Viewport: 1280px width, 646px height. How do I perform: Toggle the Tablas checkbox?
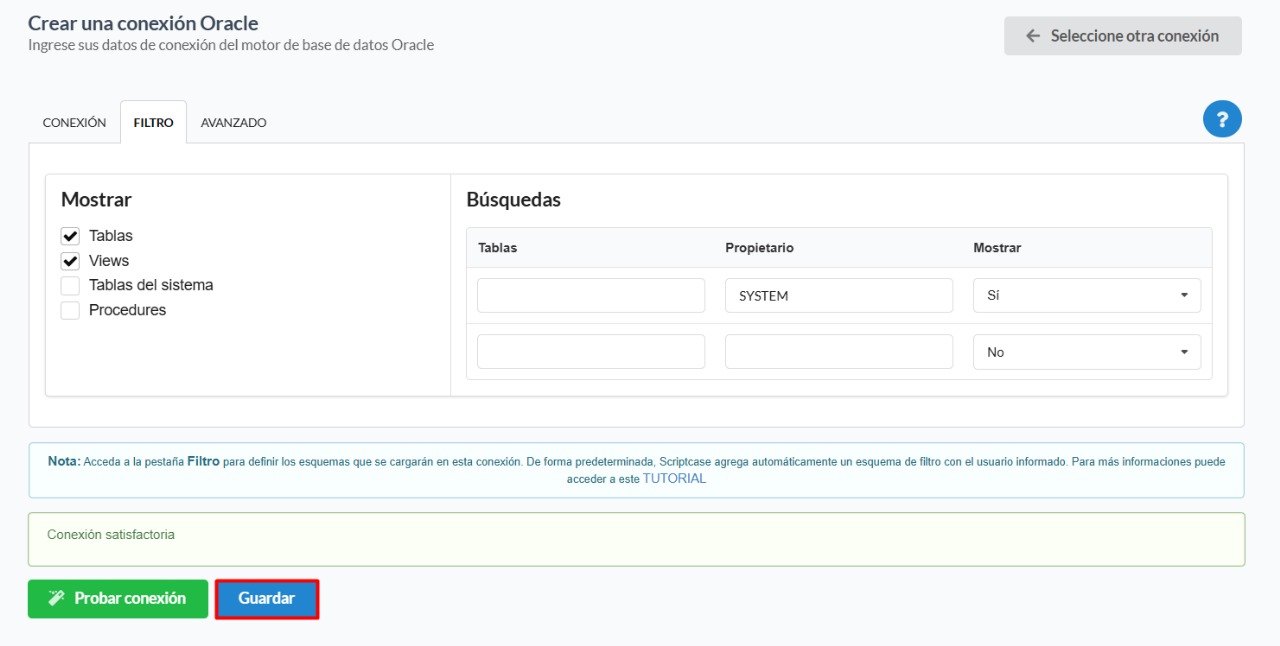[70, 236]
